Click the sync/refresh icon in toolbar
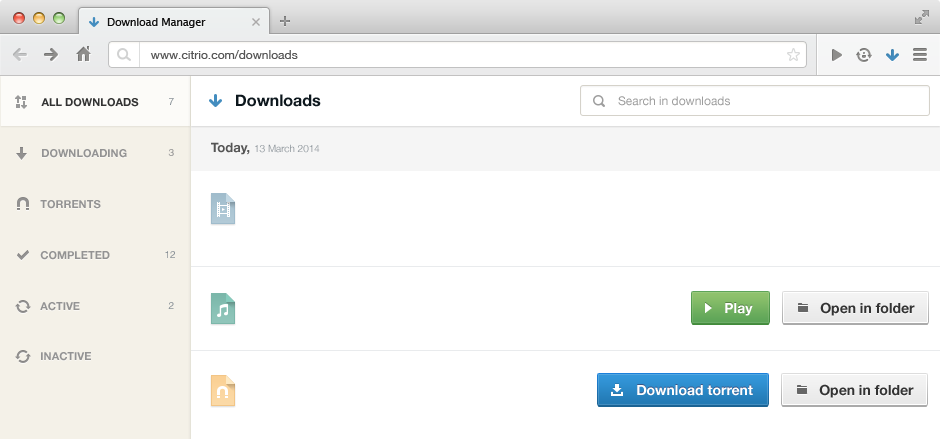The width and height of the screenshot is (940, 439). pos(864,55)
